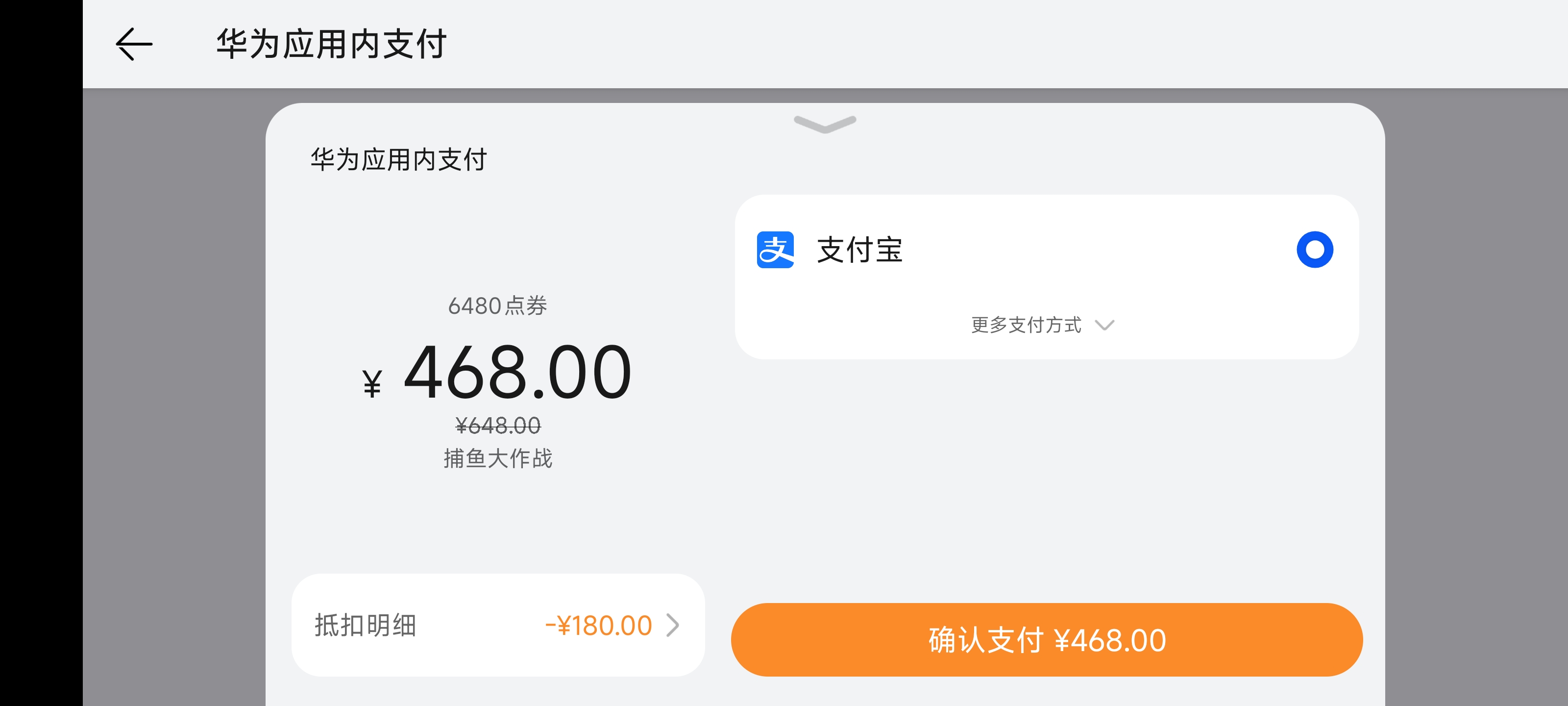Tap the 捕鱼大作战 app name
The image size is (1568, 706).
(497, 458)
